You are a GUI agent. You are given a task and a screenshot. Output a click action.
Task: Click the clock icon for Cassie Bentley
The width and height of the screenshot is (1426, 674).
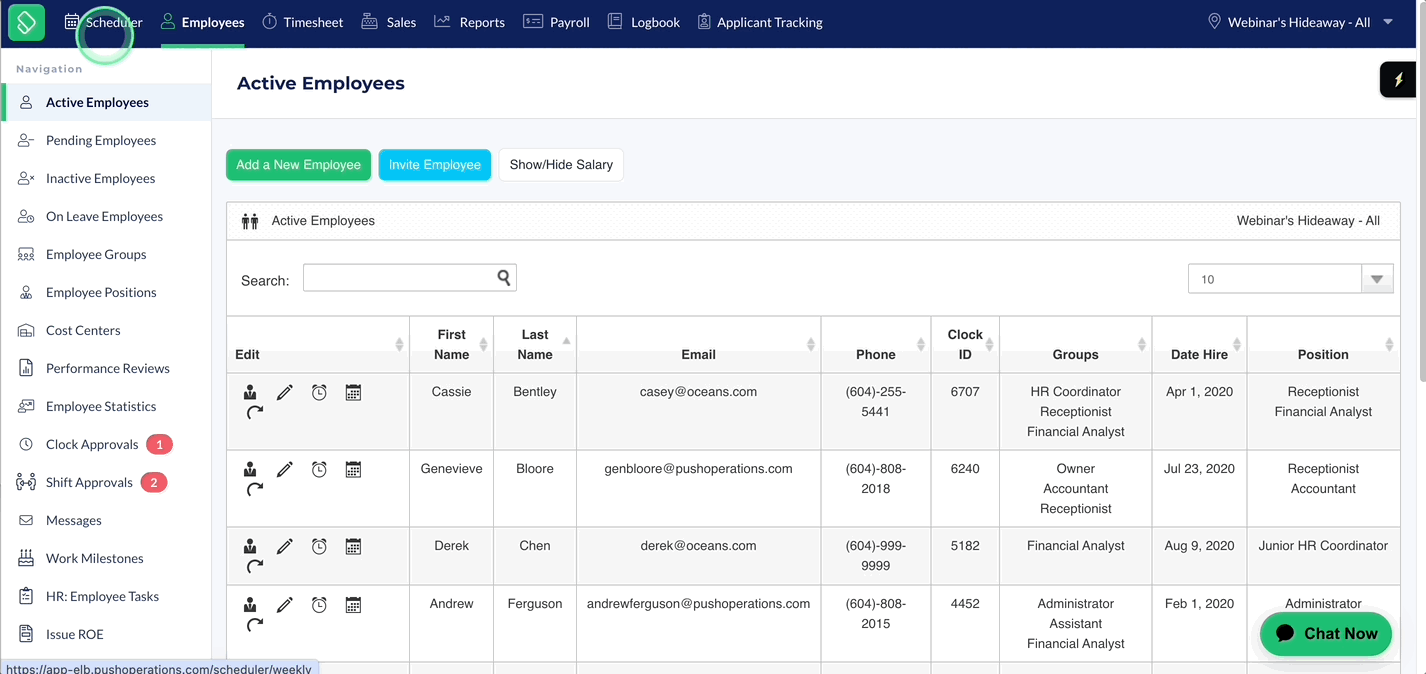(319, 393)
